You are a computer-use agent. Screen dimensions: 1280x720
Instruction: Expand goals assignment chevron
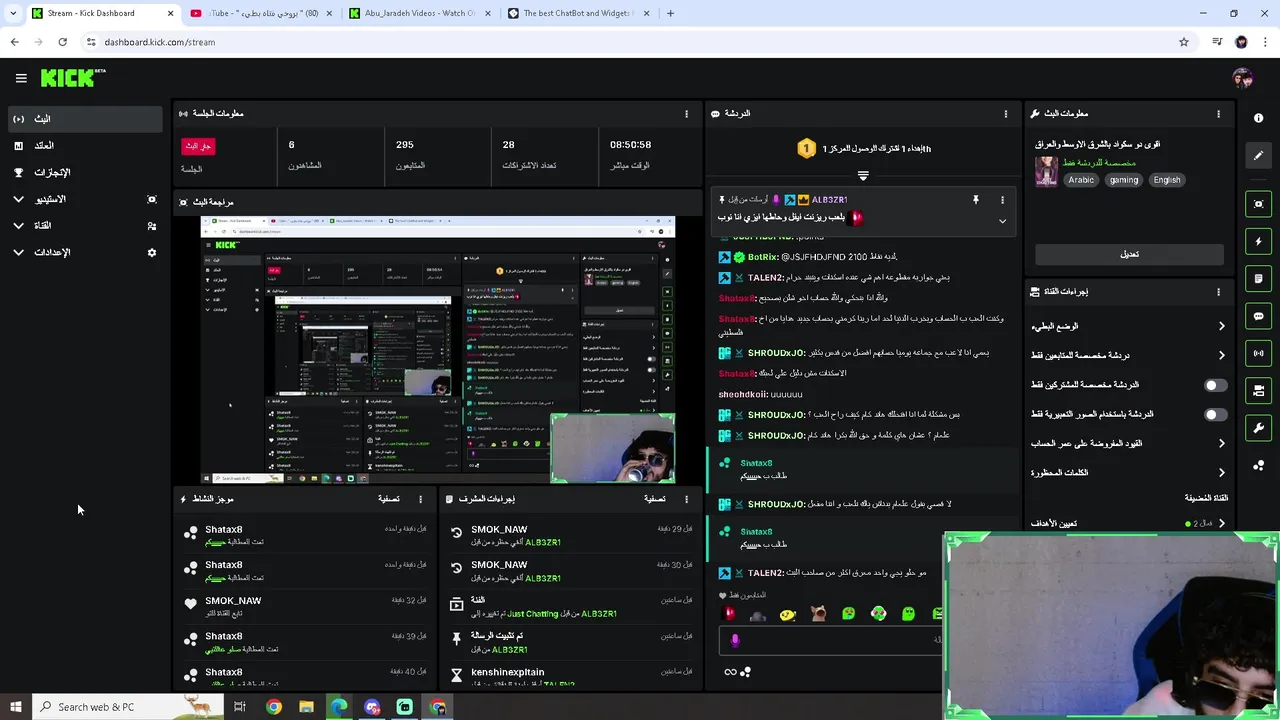click(x=1221, y=523)
